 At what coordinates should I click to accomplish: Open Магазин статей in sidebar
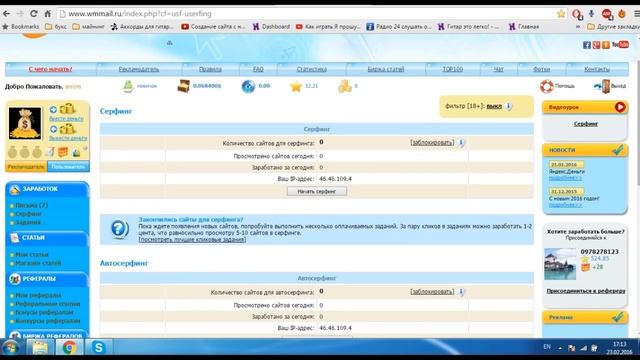tap(38, 263)
